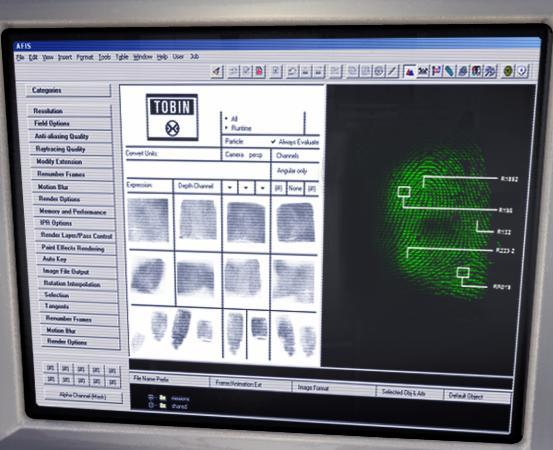The image size is (553, 450).
Task: Click the None button in channel row
Action: click(295, 188)
